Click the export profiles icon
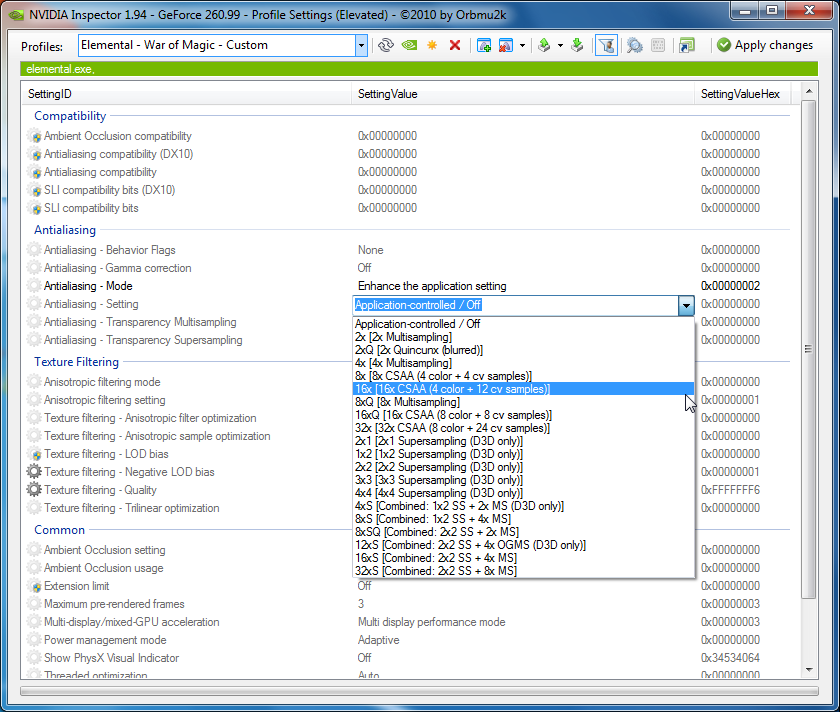The image size is (840, 712). pyautogui.click(x=544, y=45)
